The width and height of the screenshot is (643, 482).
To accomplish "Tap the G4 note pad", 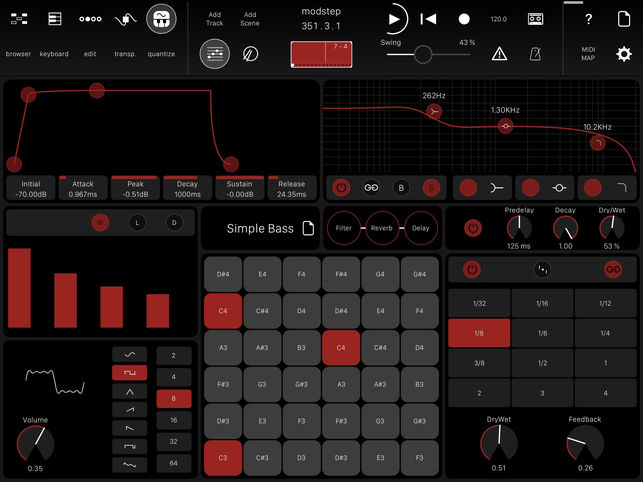I will tap(380, 274).
